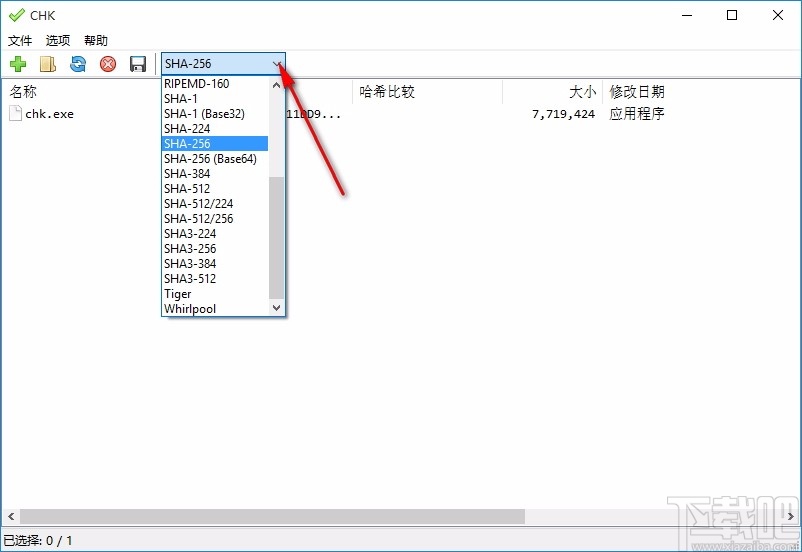Click the 修改日期 column header
This screenshot has width=802, height=552.
pos(637,92)
